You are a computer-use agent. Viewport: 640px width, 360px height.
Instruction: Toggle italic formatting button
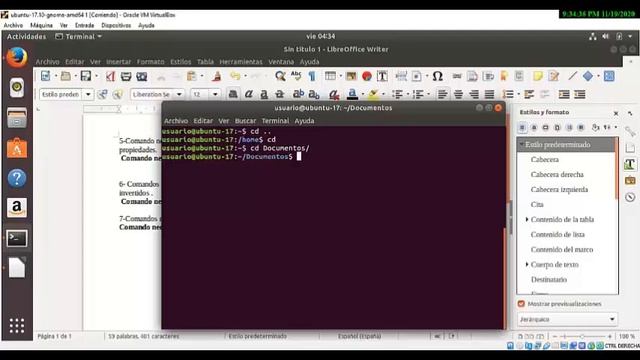[249, 94]
